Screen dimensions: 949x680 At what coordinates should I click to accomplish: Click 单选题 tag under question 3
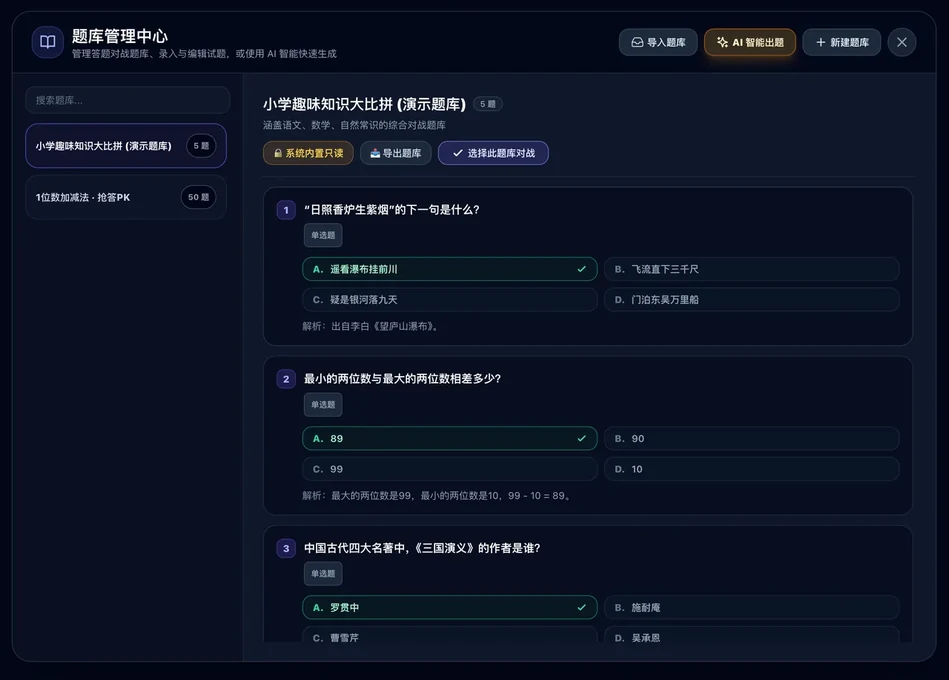point(323,574)
